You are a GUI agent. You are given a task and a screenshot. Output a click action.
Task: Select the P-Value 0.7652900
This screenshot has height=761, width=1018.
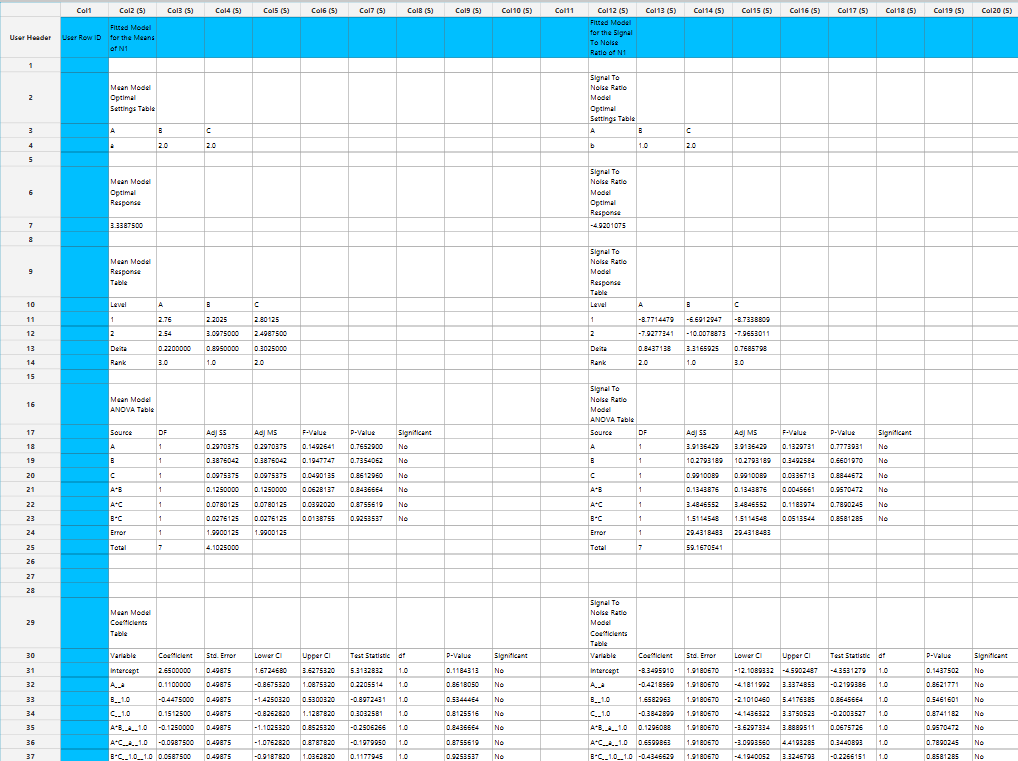click(372, 447)
